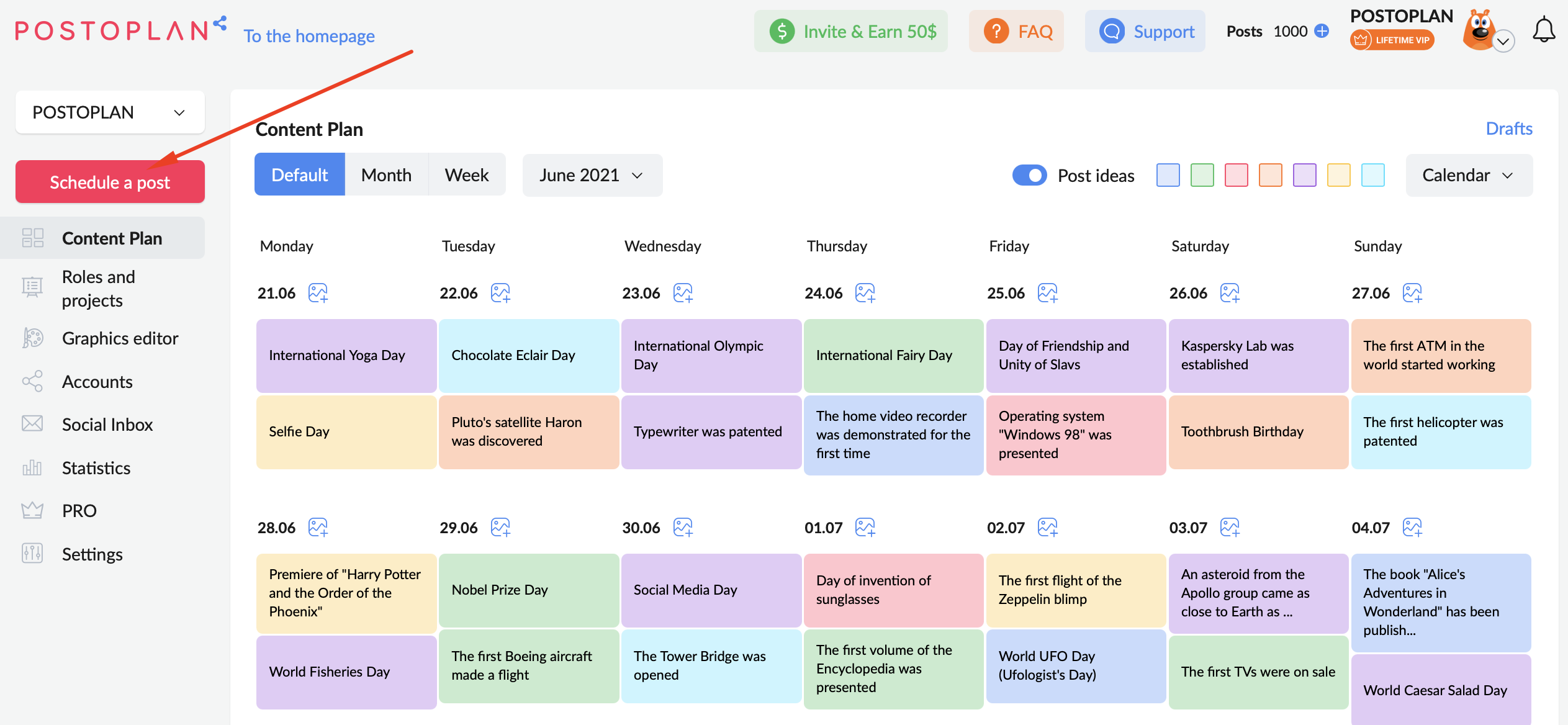Click Invite & Earn 50$ button
Image resolution: width=1568 pixels, height=725 pixels.
point(851,31)
